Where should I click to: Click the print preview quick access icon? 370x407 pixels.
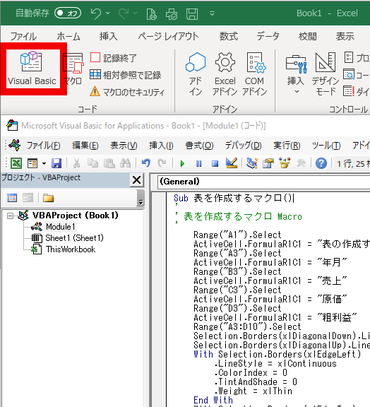click(x=152, y=14)
